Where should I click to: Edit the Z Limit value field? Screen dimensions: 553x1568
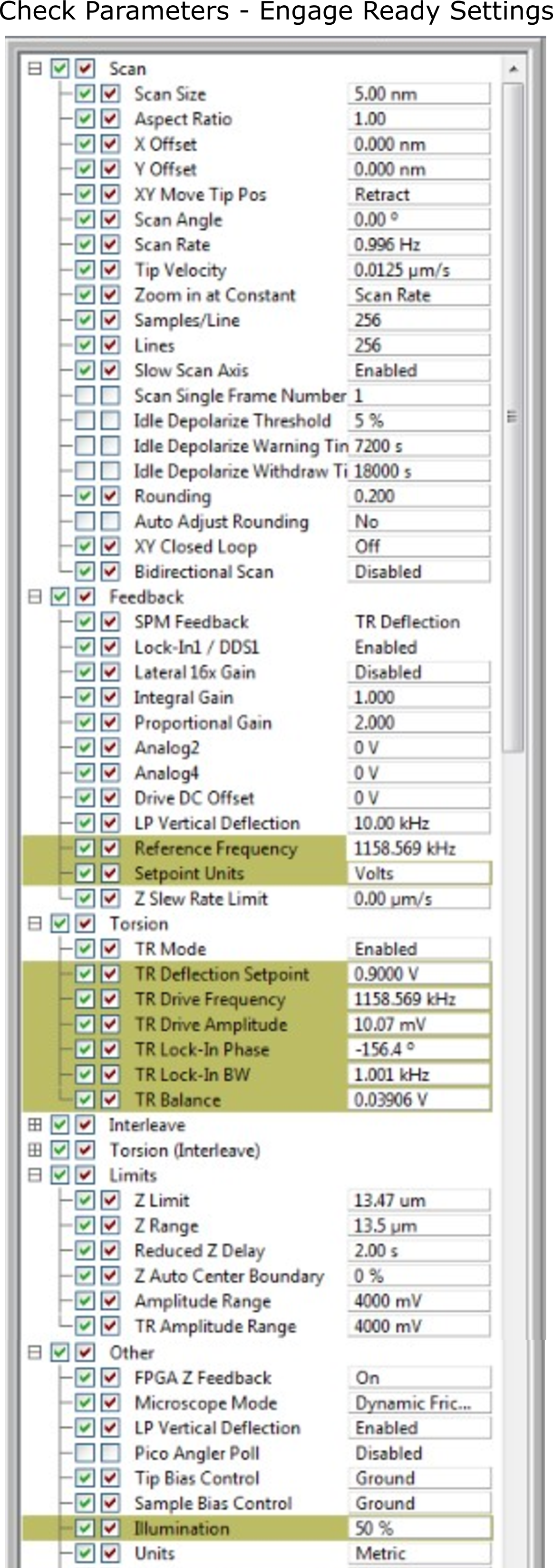pos(418,1200)
